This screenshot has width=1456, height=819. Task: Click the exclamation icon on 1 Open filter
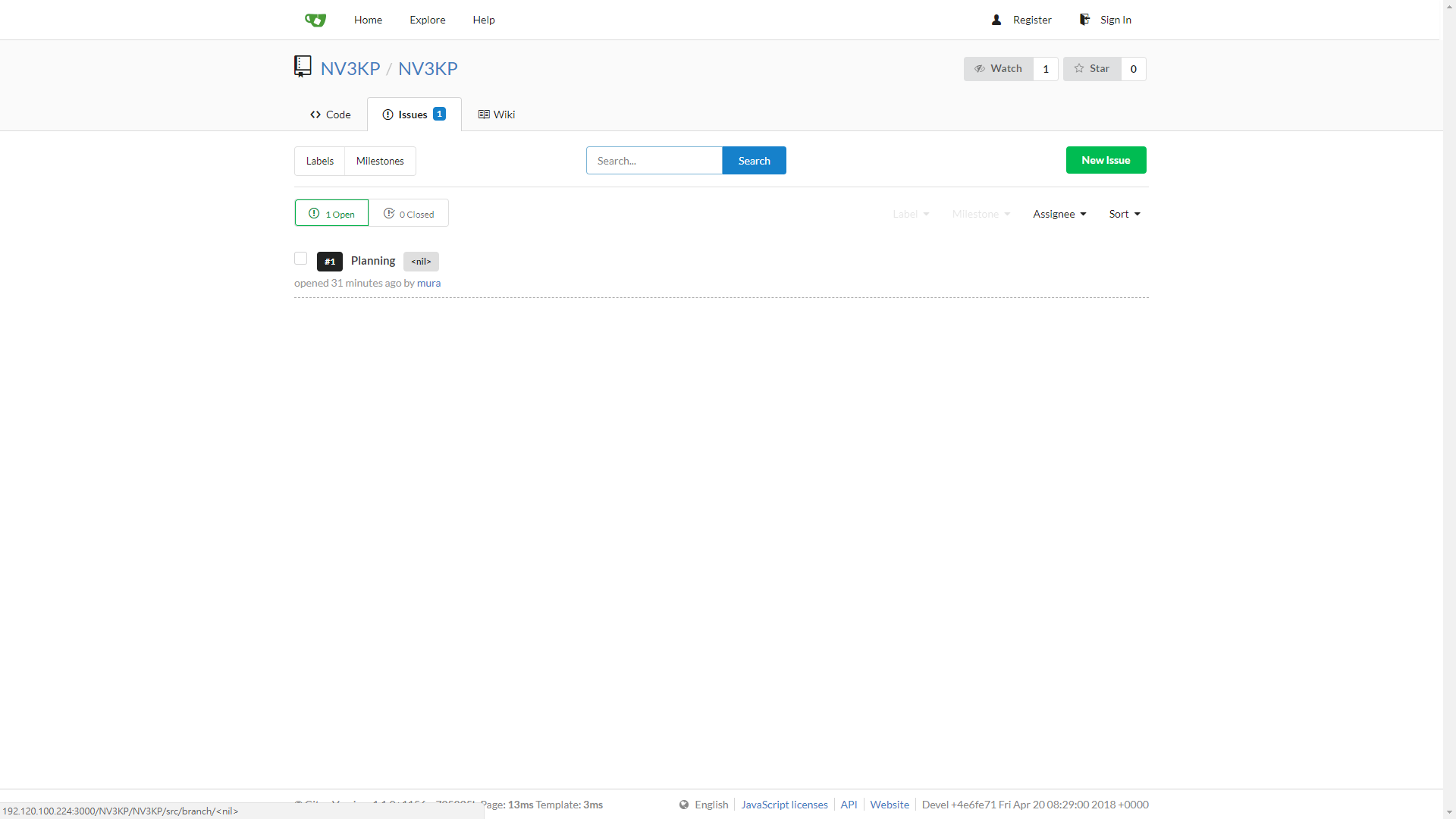coord(313,213)
